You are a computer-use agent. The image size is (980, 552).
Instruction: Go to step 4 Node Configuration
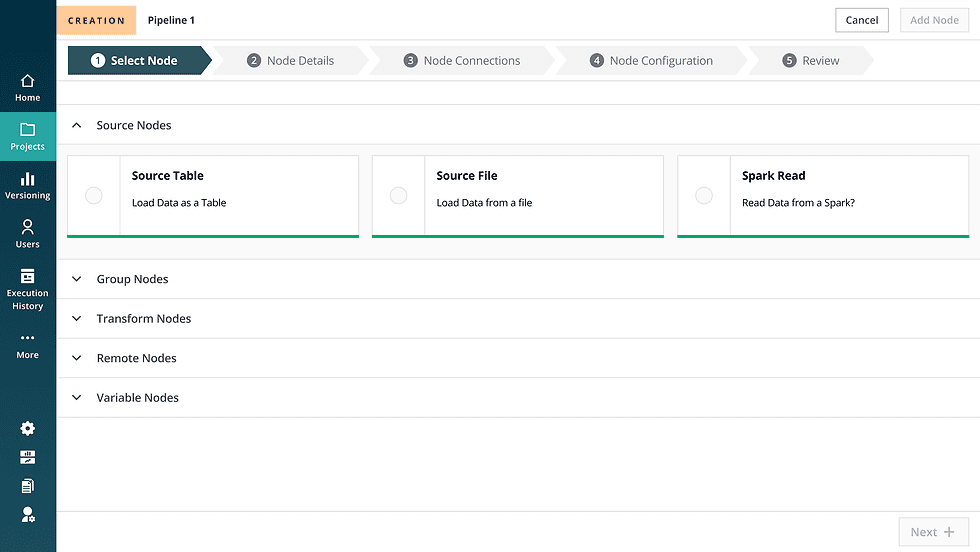tap(651, 61)
